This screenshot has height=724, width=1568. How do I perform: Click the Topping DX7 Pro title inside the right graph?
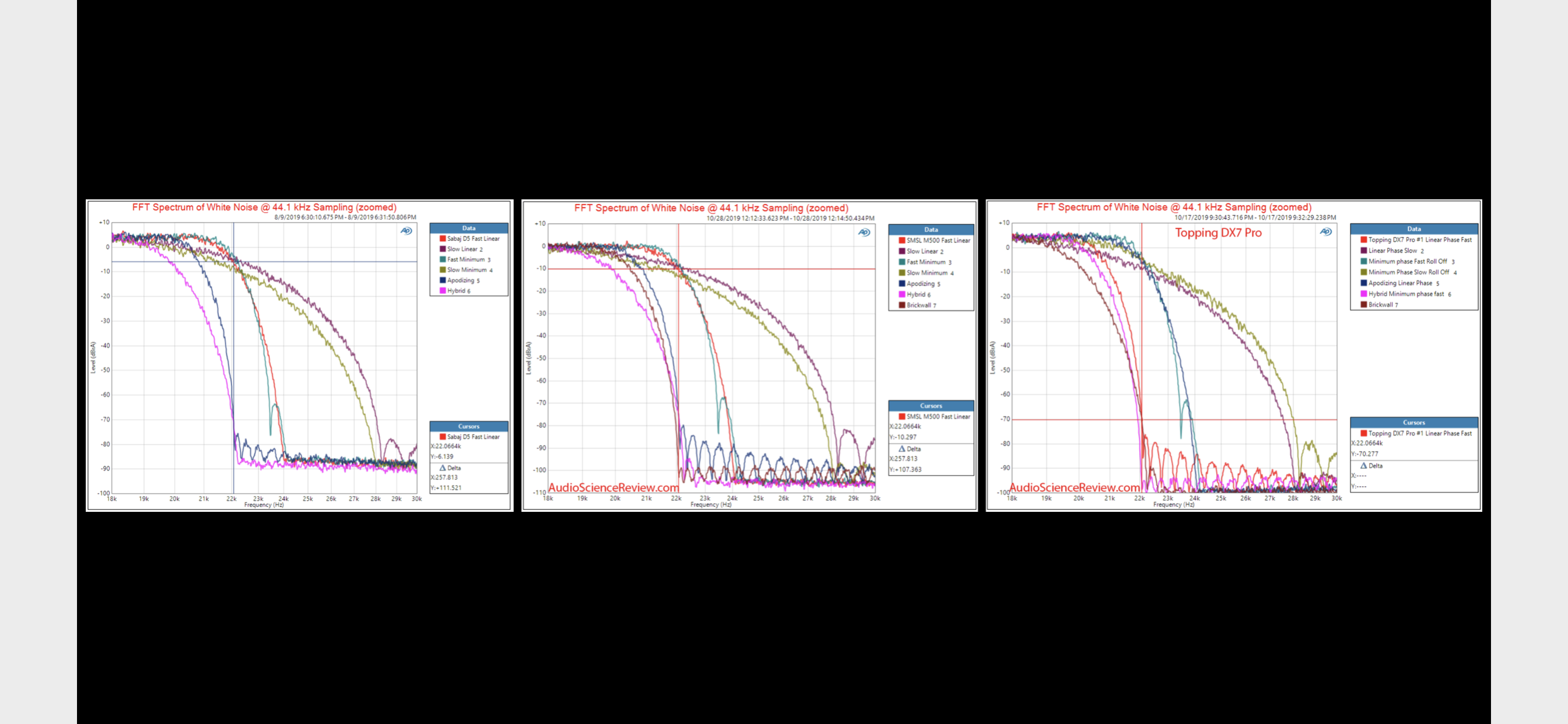pyautogui.click(x=1218, y=233)
